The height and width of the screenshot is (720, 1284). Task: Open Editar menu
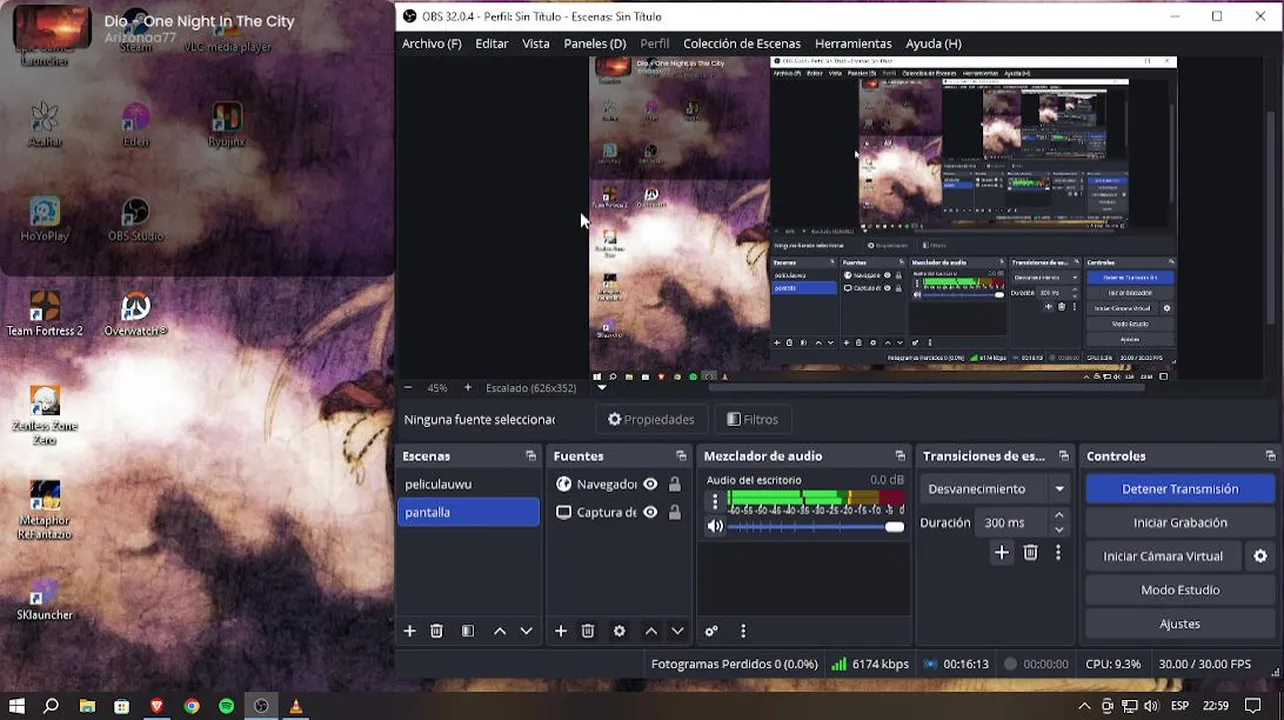click(x=491, y=43)
